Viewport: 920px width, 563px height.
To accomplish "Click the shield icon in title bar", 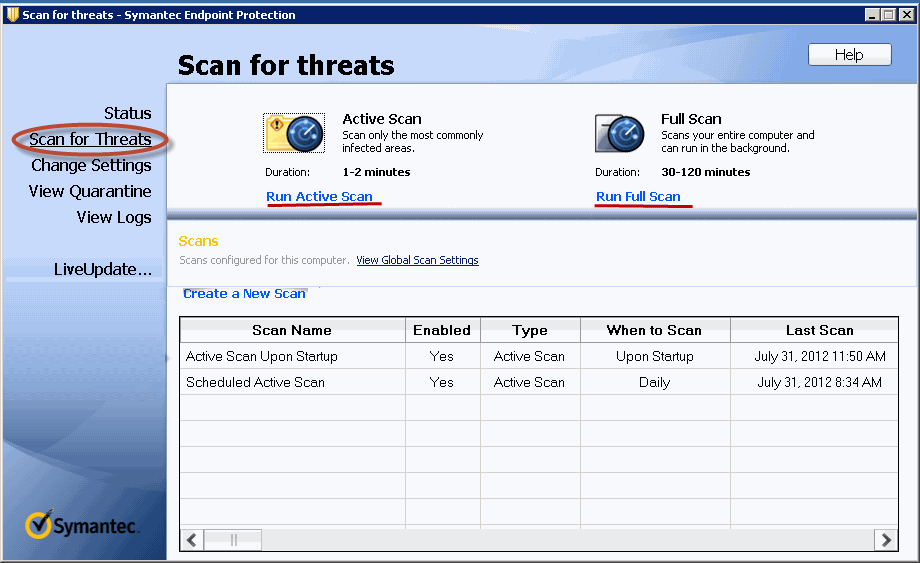I will [12, 14].
